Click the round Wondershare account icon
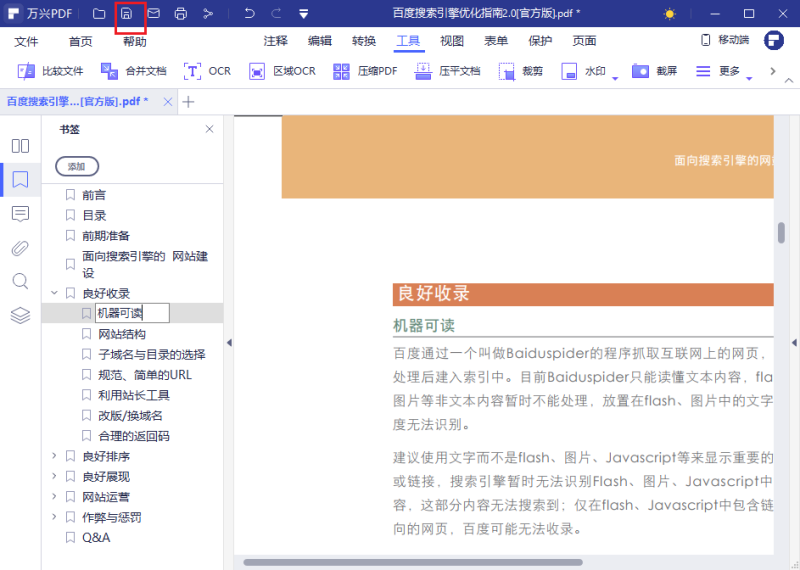 (773, 40)
